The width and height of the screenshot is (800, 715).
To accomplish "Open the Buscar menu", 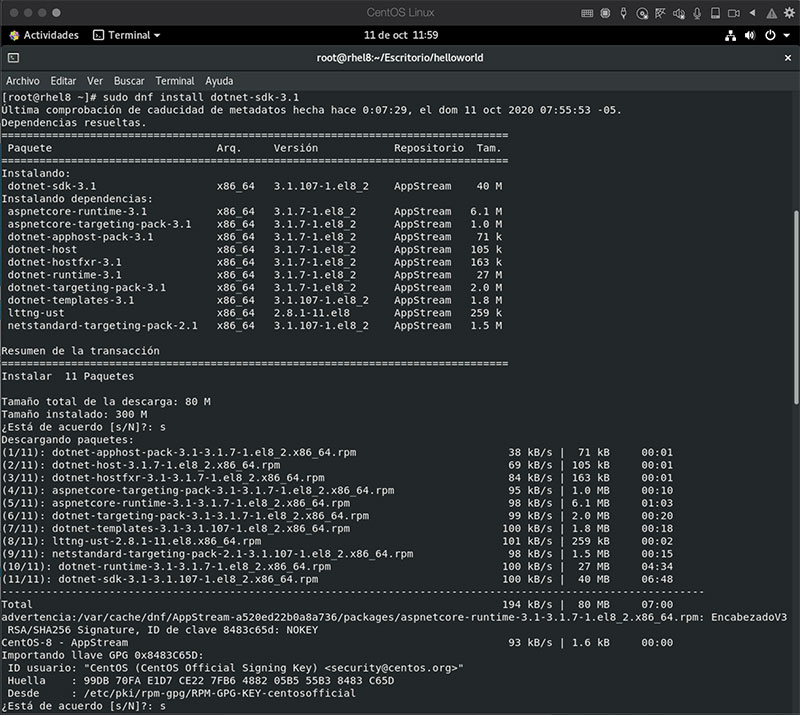I will [129, 81].
